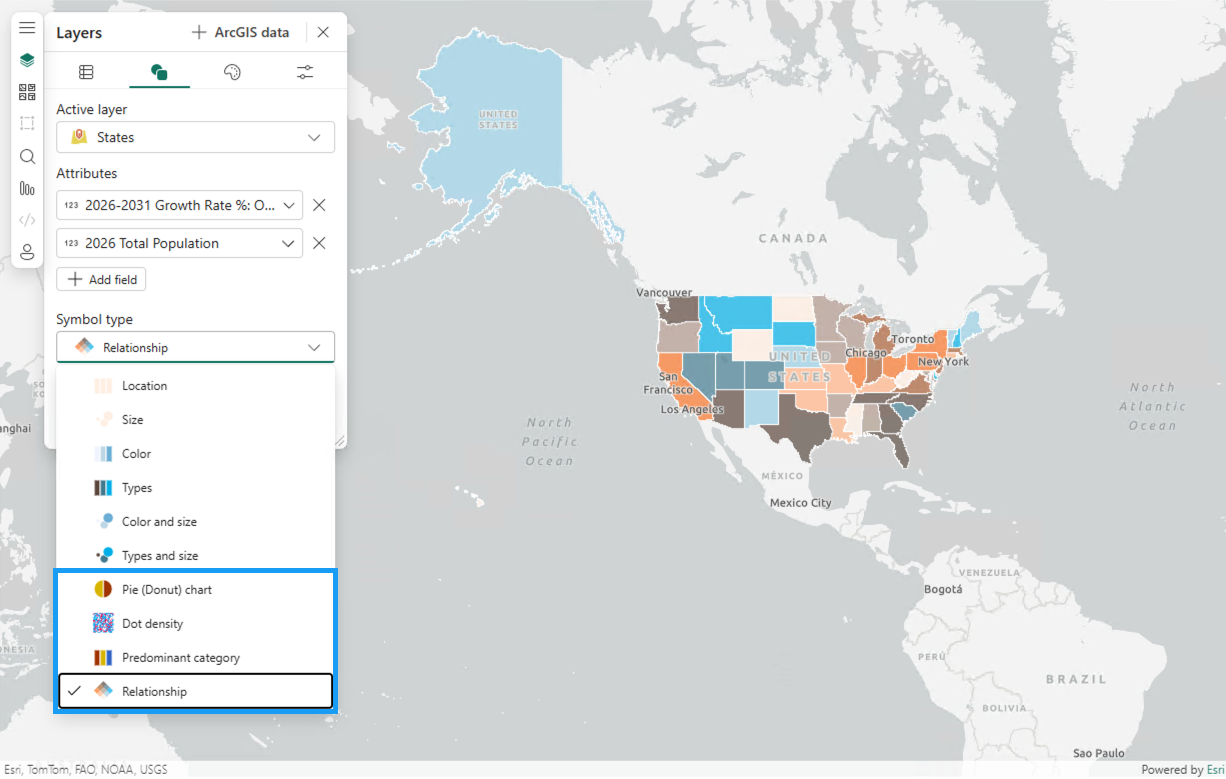The image size is (1226, 779).
Task: Click the Los Angeles map label
Action: [692, 410]
